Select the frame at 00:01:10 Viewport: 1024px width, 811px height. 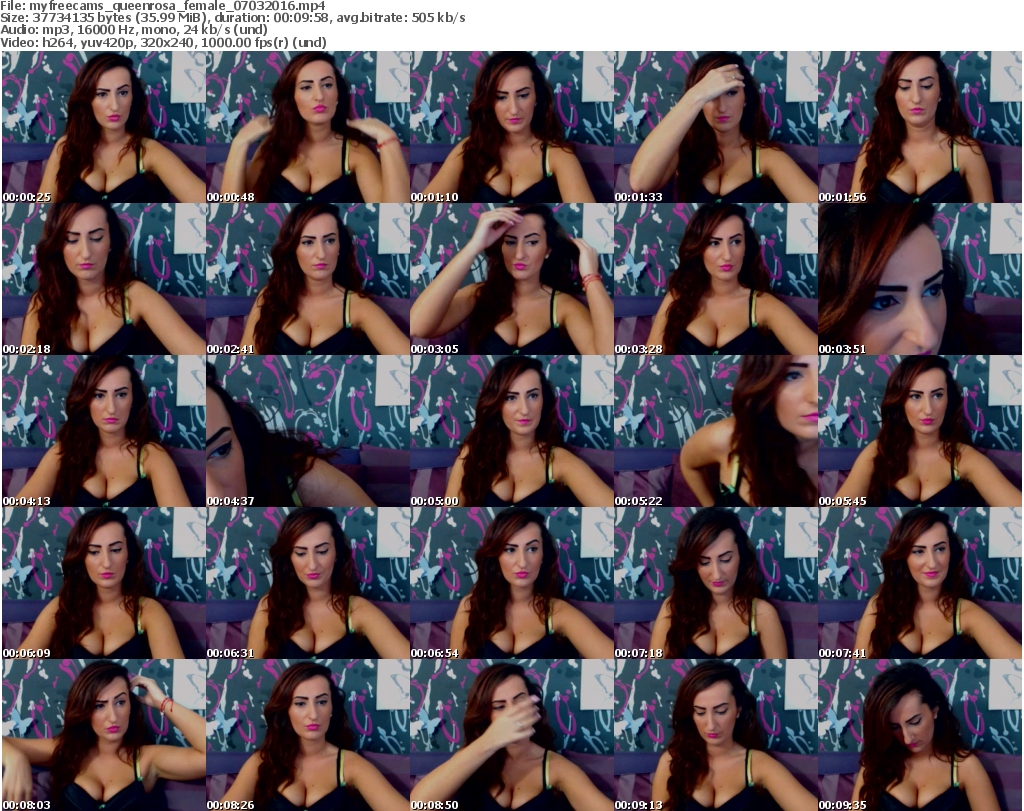[x=511, y=127]
